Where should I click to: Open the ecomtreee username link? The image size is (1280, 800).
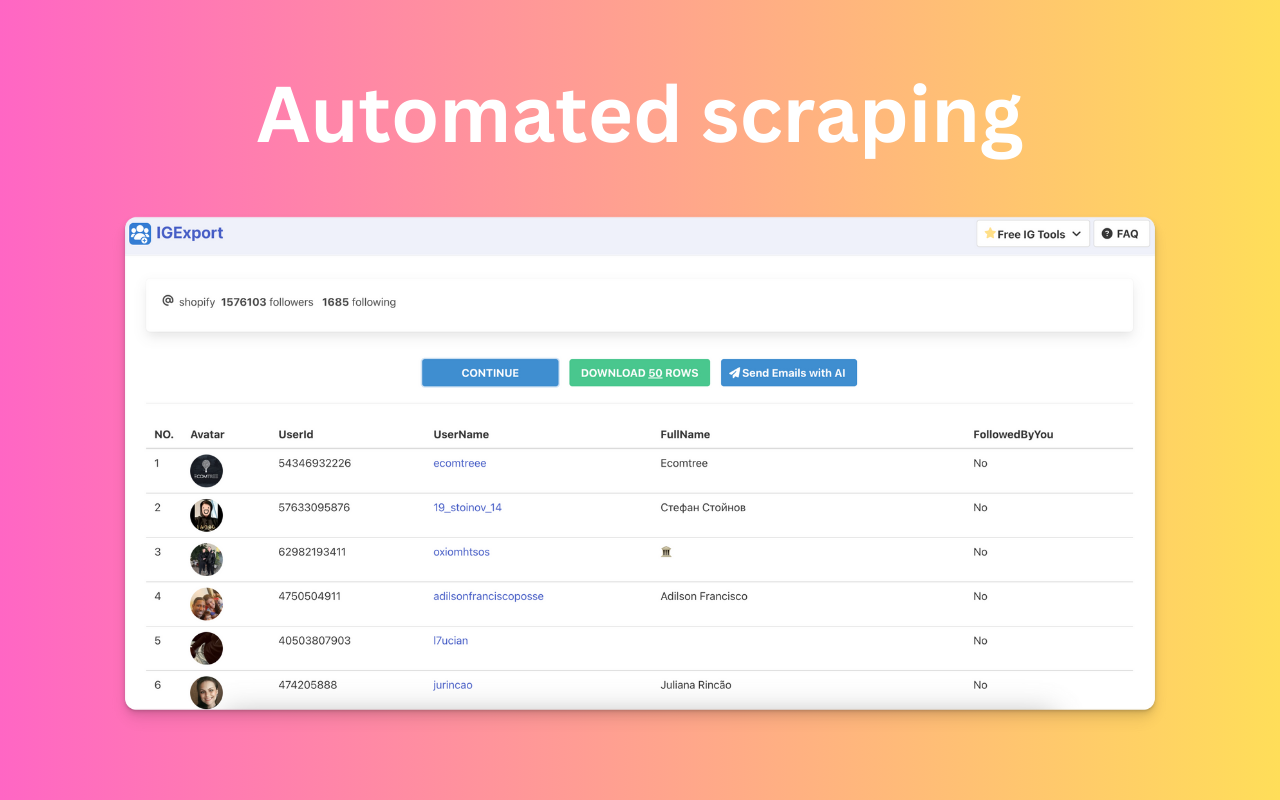(x=460, y=463)
